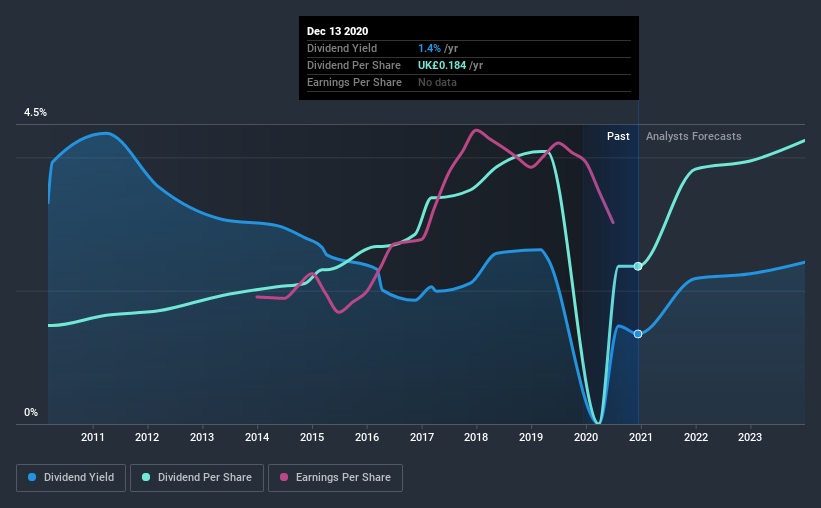Click the 2020 x-axis label

click(586, 437)
